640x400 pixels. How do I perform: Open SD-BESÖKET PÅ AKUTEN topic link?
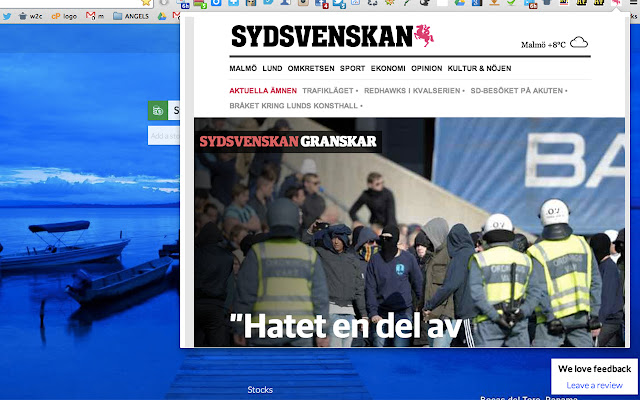coord(517,91)
